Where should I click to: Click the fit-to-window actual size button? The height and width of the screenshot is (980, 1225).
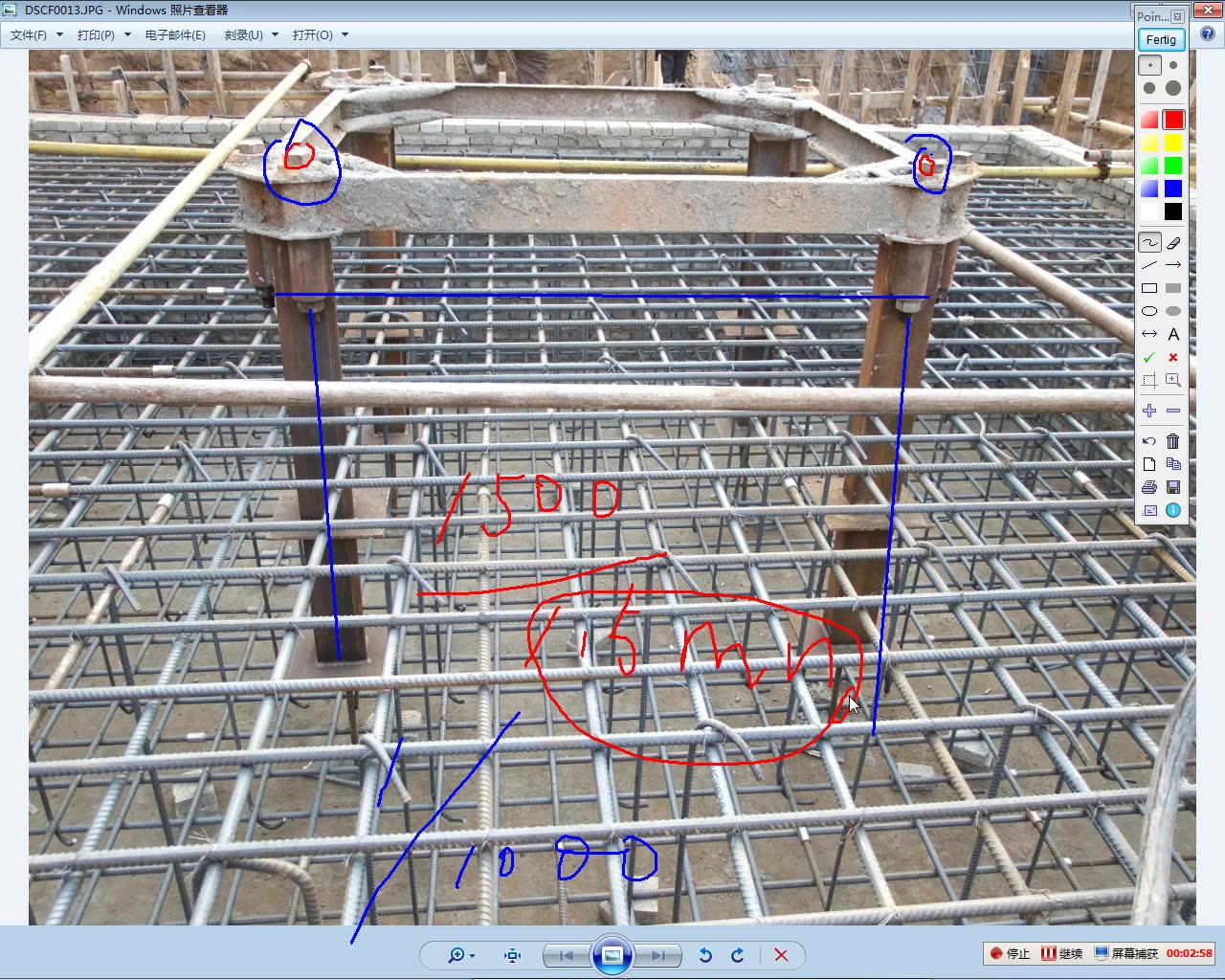[513, 955]
